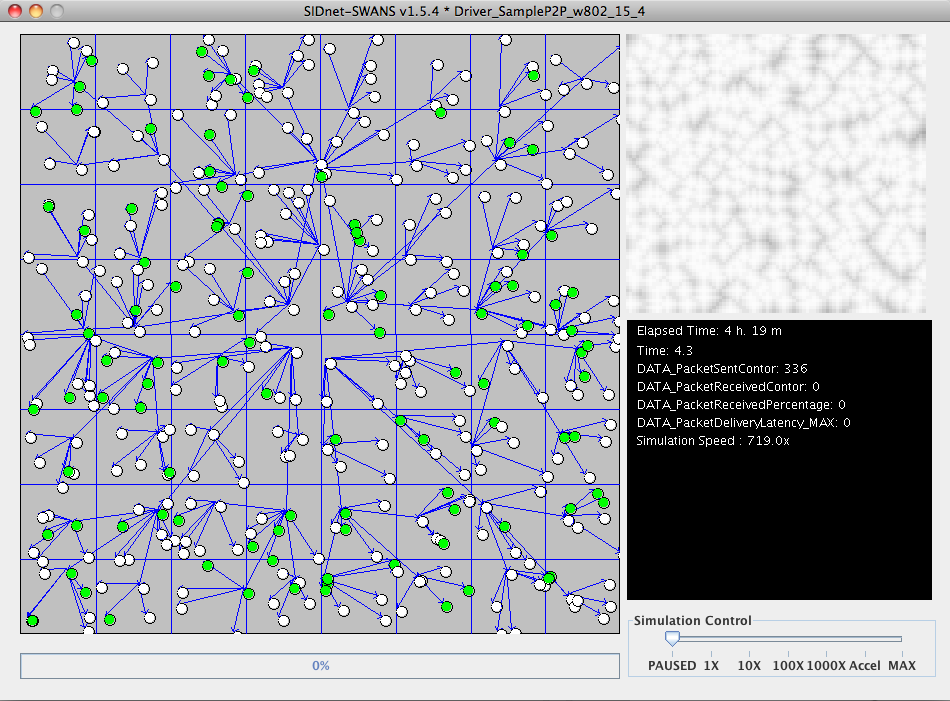Choose the 10X speed tick
The height and width of the screenshot is (701, 950).
pyautogui.click(x=749, y=665)
